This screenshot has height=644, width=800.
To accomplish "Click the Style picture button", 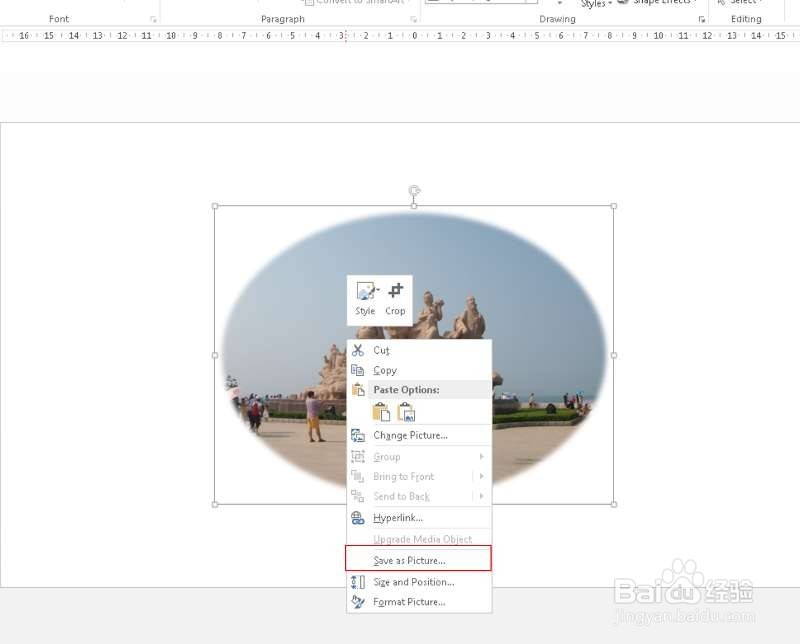I will [365, 299].
